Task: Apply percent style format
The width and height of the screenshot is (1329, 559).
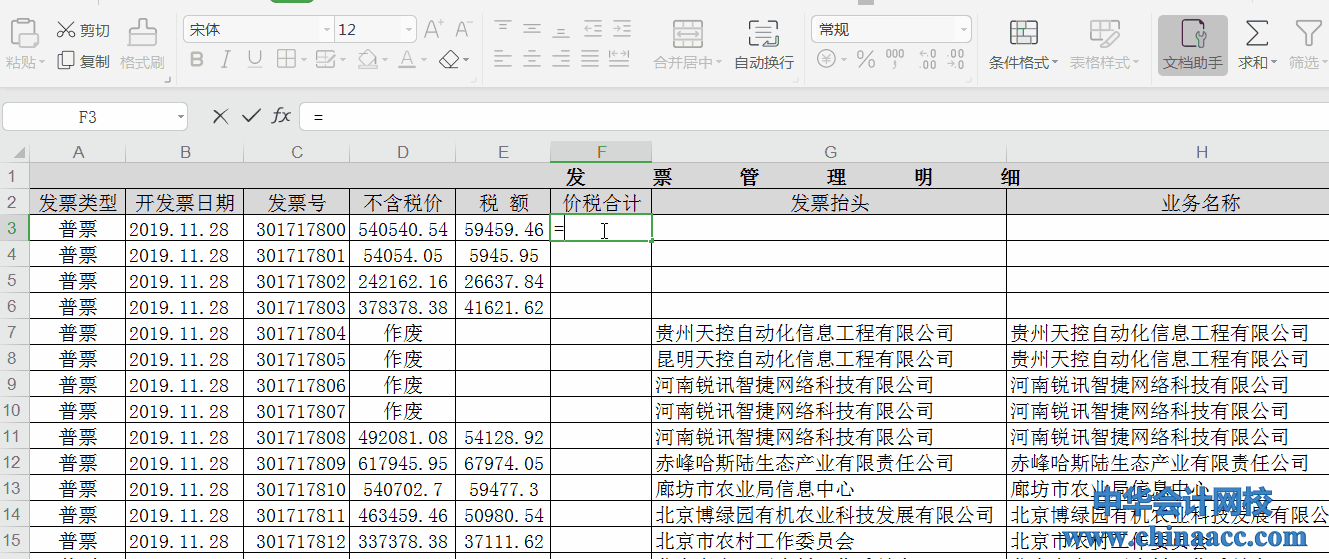Action: pyautogui.click(x=866, y=60)
